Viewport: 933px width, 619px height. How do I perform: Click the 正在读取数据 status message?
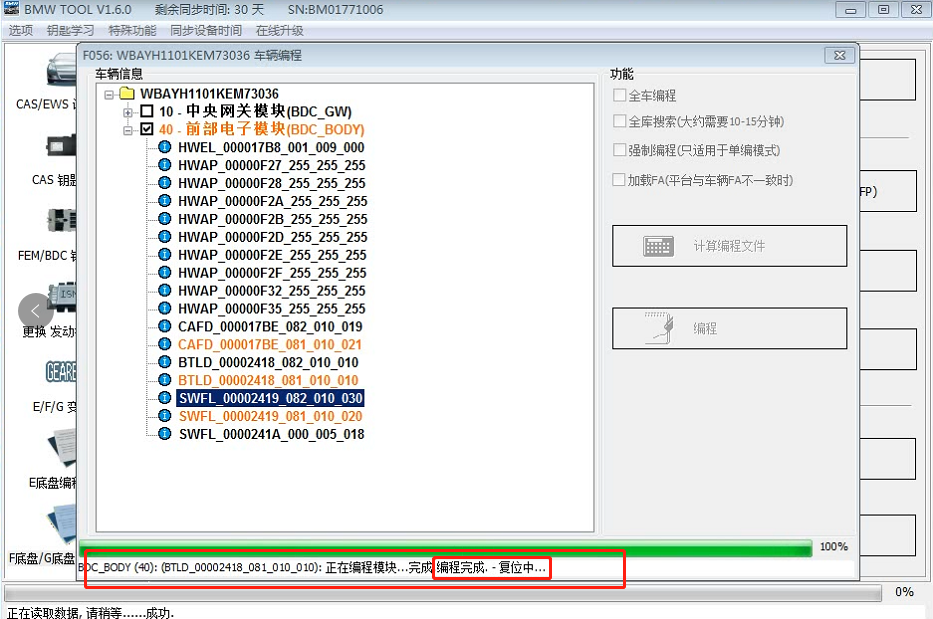(x=90, y=612)
